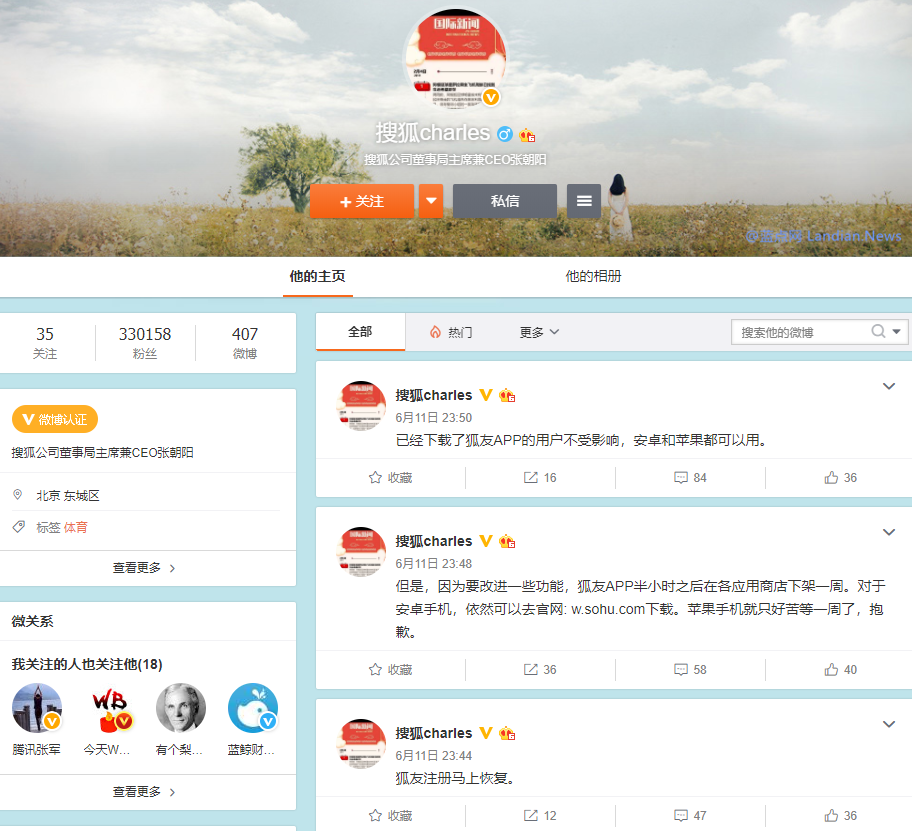Favorite the 23:44 post with 收藏

390,815
